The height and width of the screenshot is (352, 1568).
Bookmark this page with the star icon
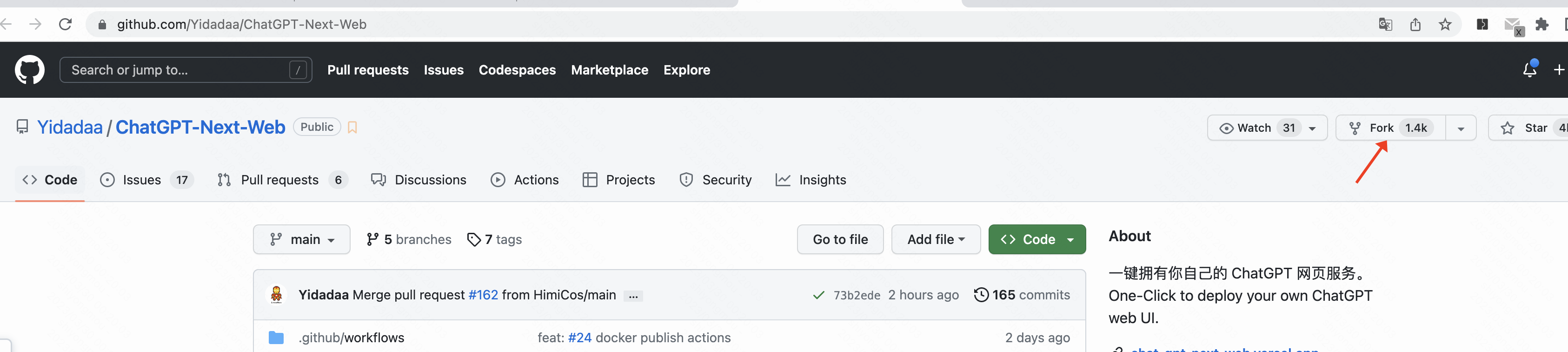click(1445, 24)
